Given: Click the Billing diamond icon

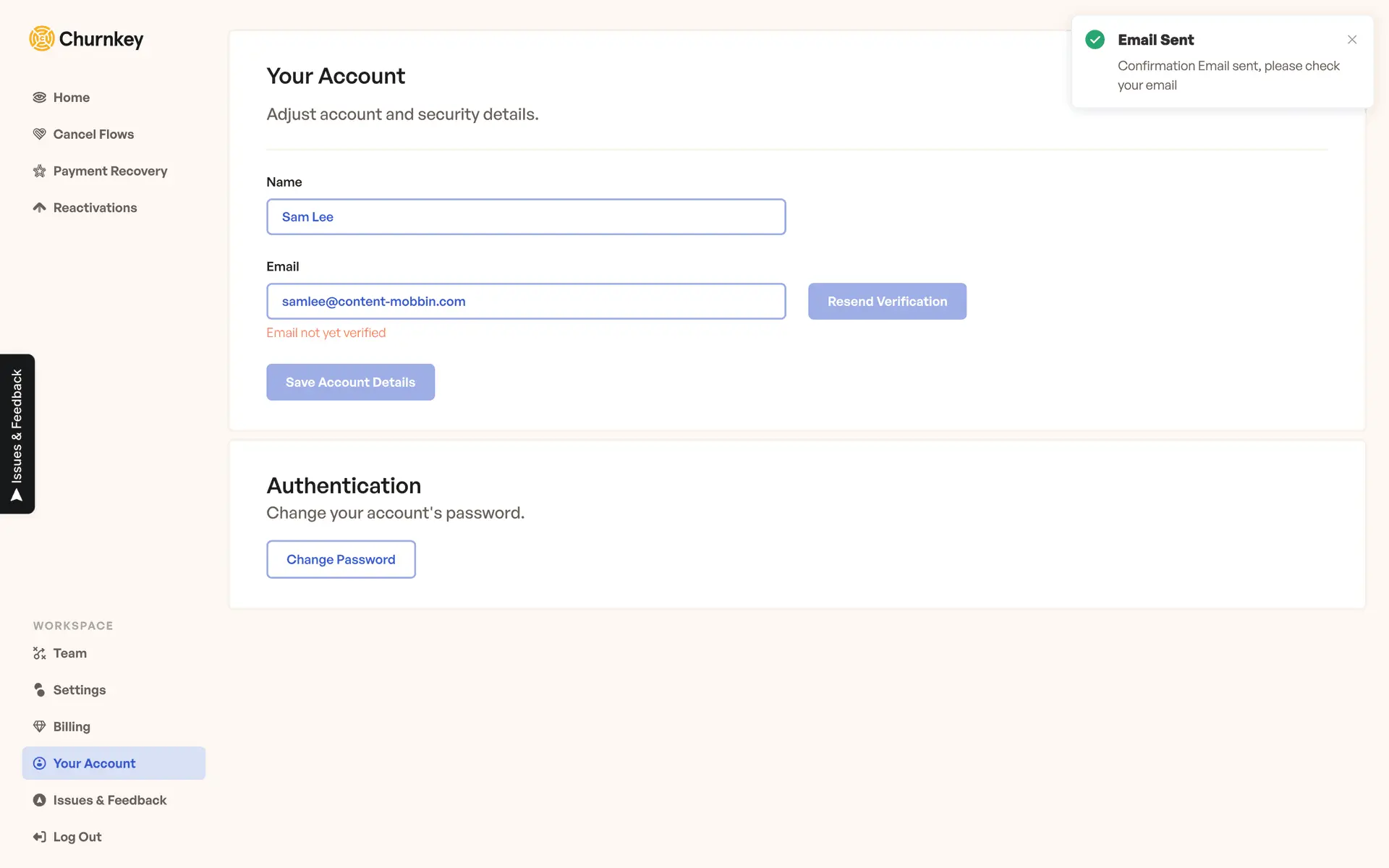Looking at the screenshot, I should coord(40,727).
